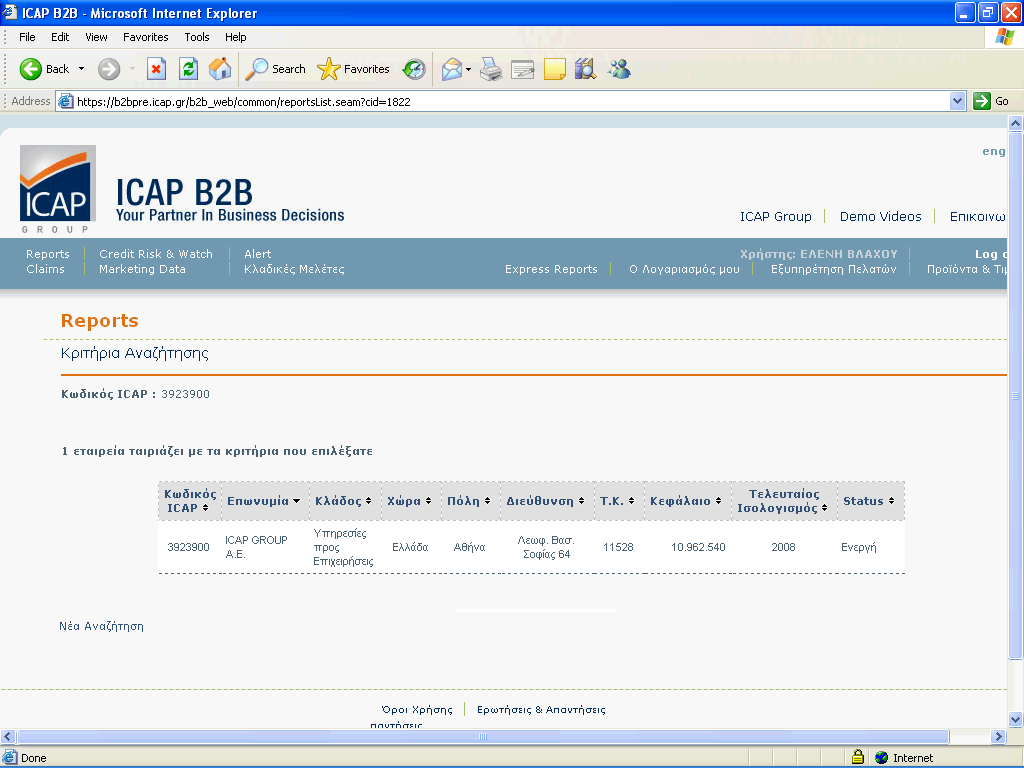The height and width of the screenshot is (768, 1024).
Task: Open the Favorites menu
Action: (146, 37)
